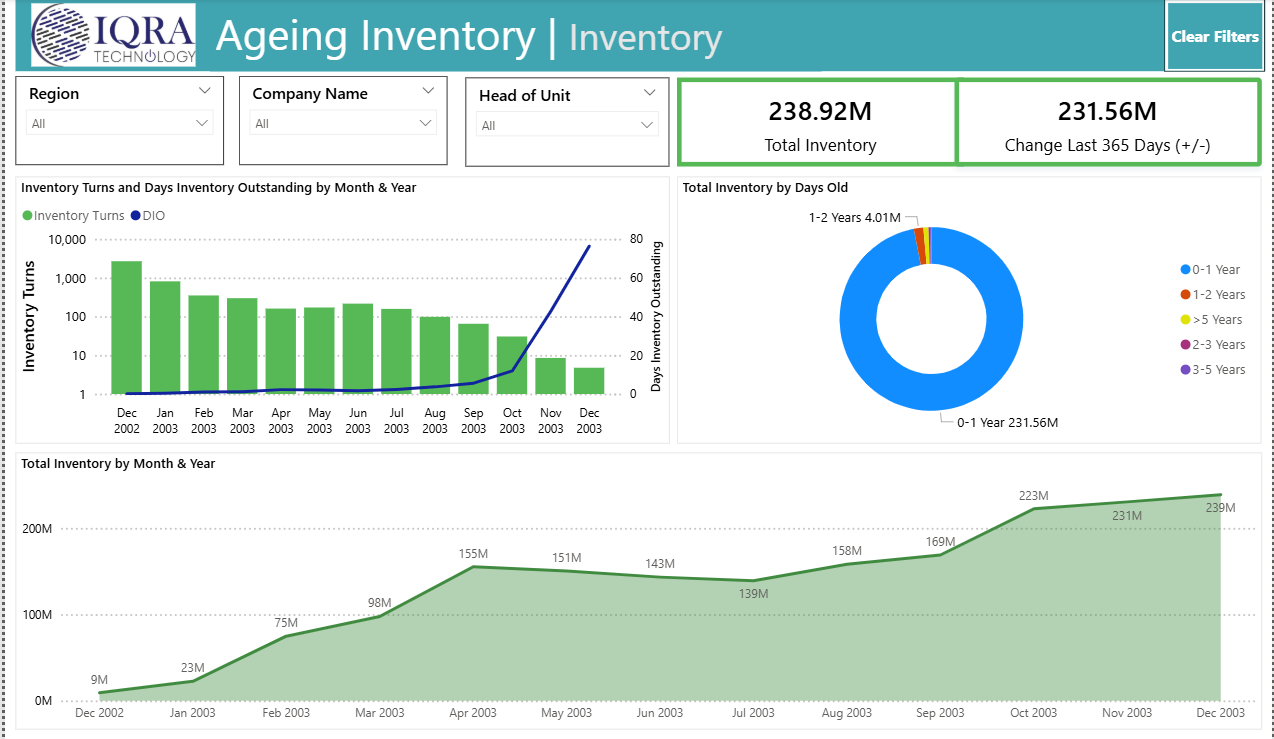Click the 223M data point on area chart

pyautogui.click(x=1033, y=509)
